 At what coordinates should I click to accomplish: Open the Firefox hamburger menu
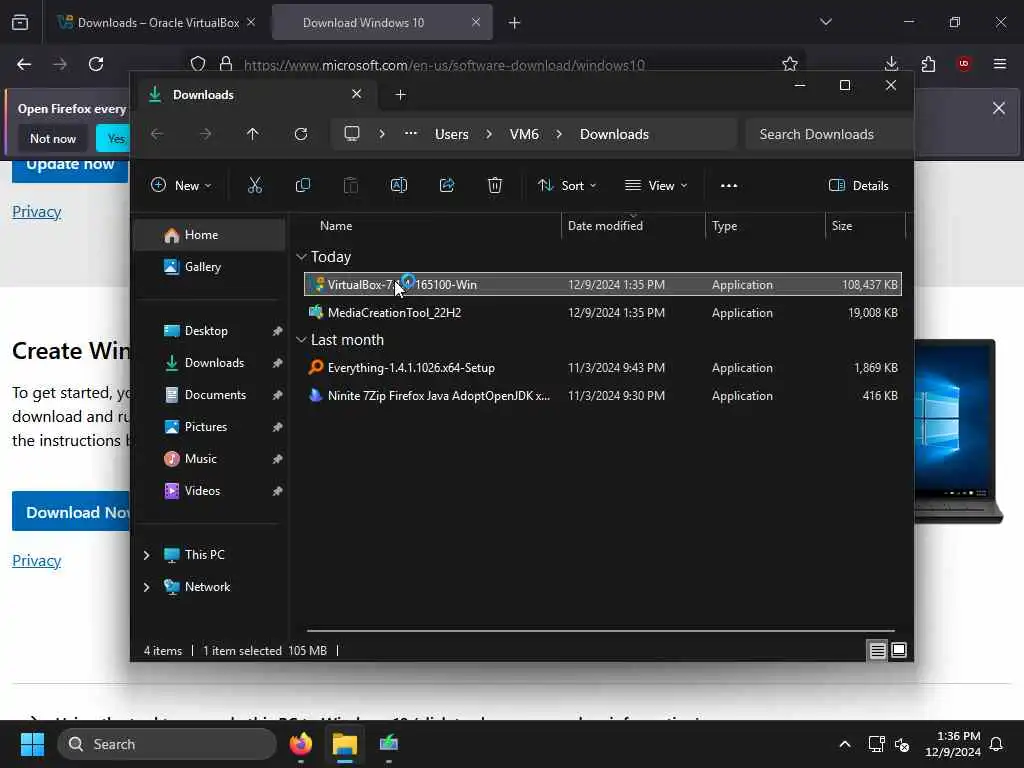1000,64
